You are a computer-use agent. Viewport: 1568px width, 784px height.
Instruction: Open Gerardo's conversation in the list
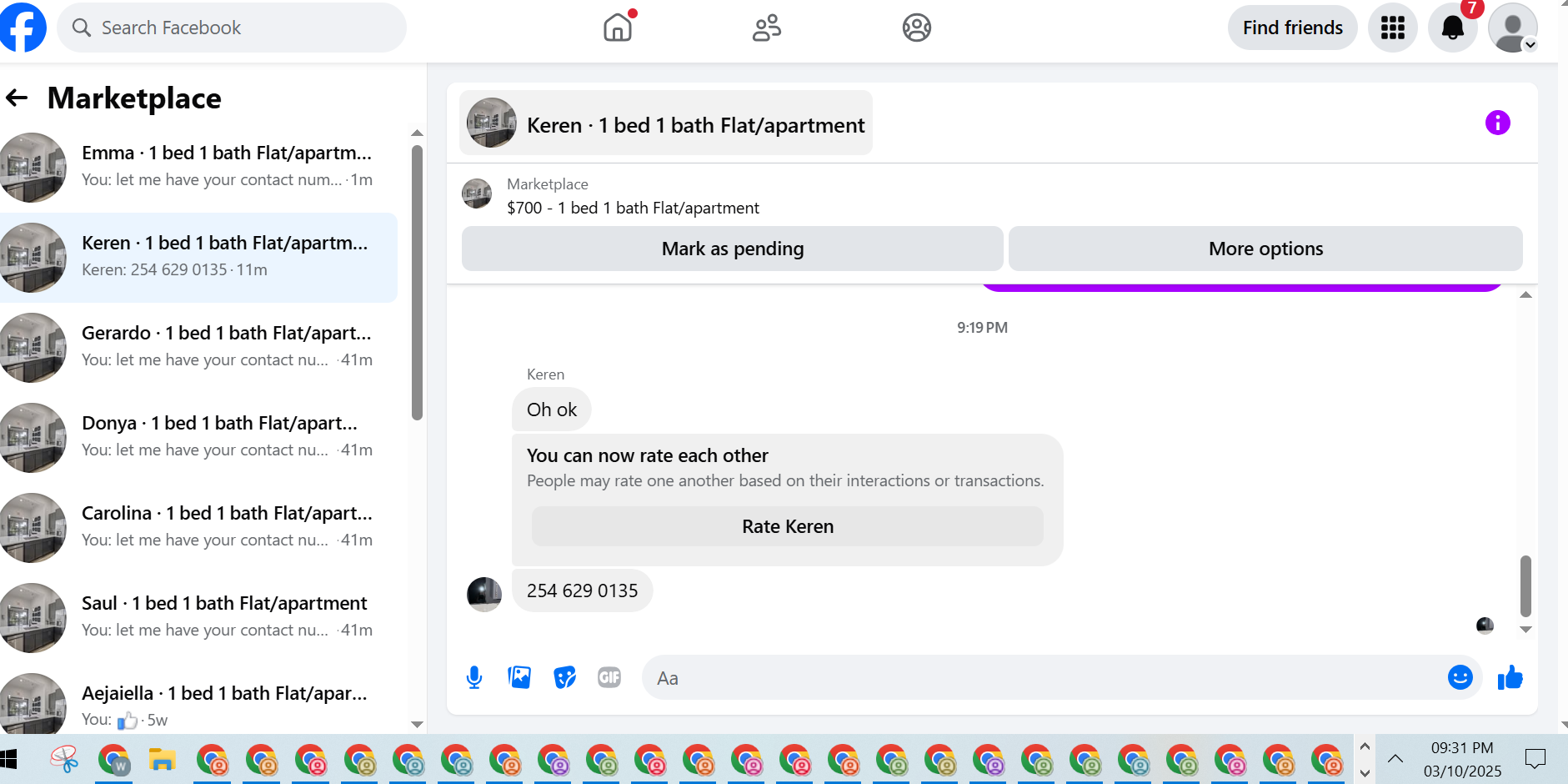click(x=198, y=347)
